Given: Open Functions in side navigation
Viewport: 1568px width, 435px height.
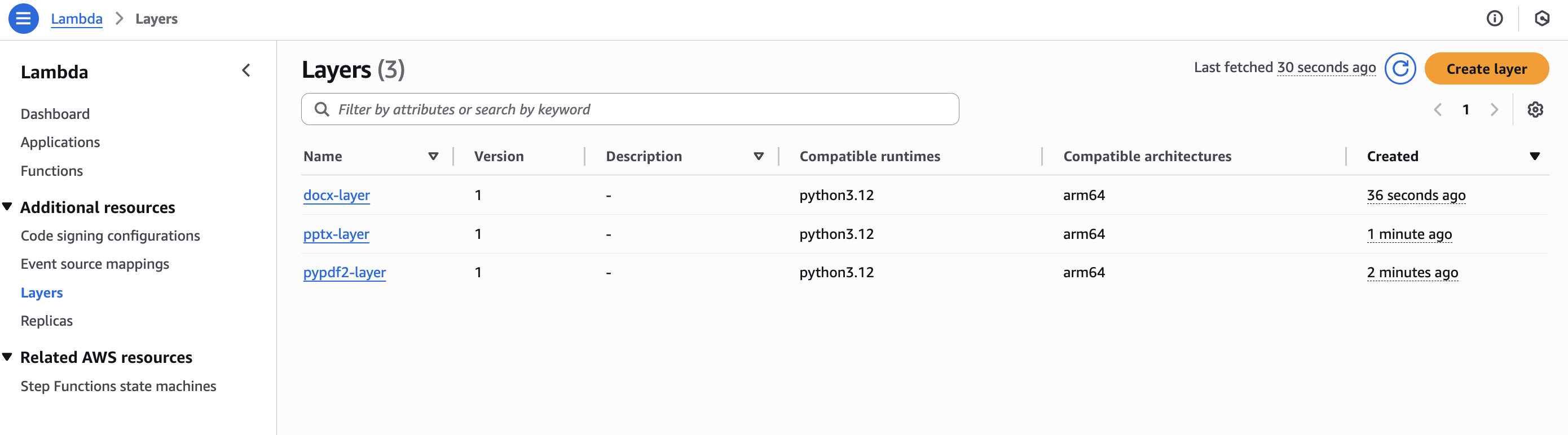Looking at the screenshot, I should [x=52, y=171].
